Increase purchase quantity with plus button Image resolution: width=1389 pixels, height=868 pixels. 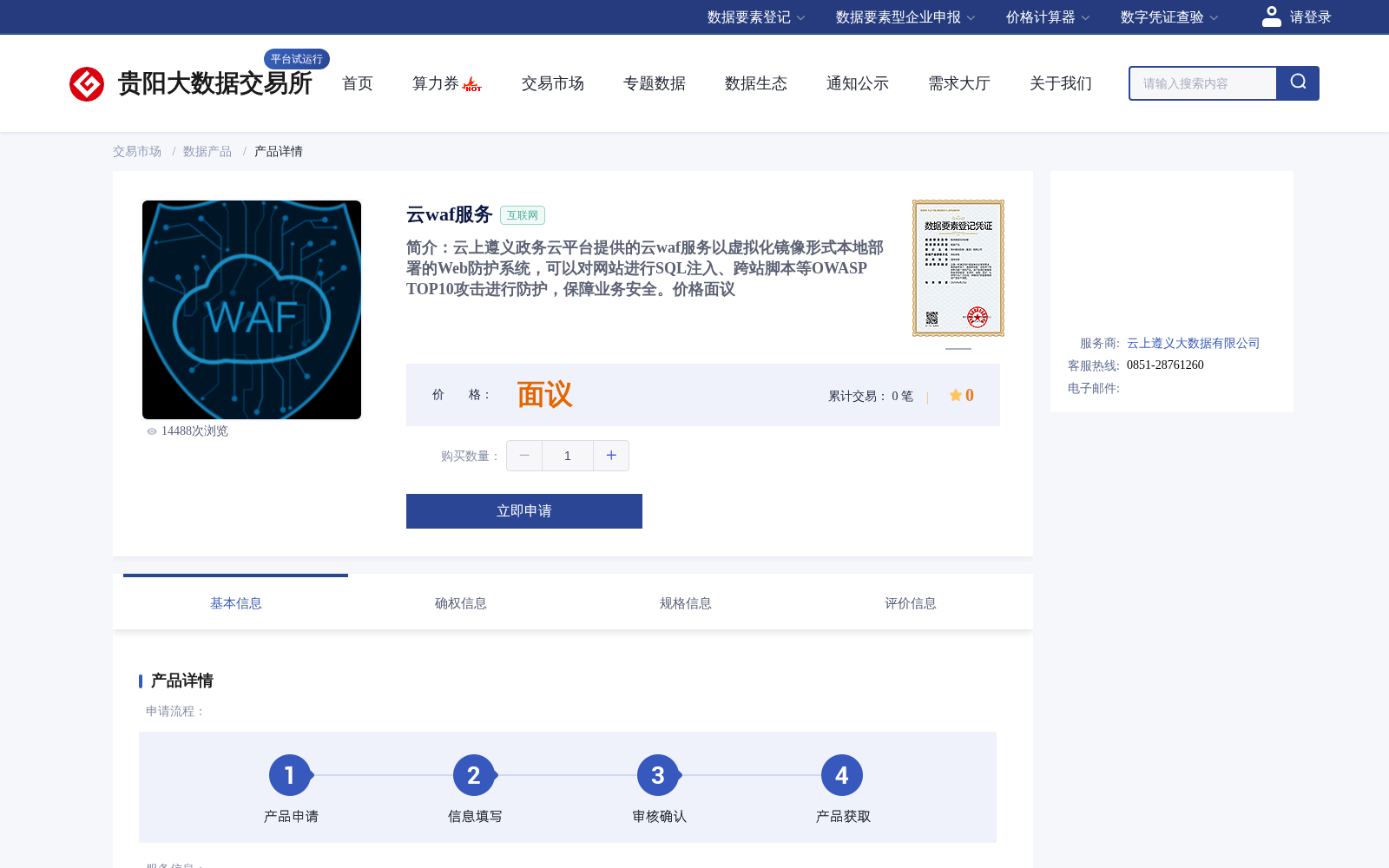(611, 456)
